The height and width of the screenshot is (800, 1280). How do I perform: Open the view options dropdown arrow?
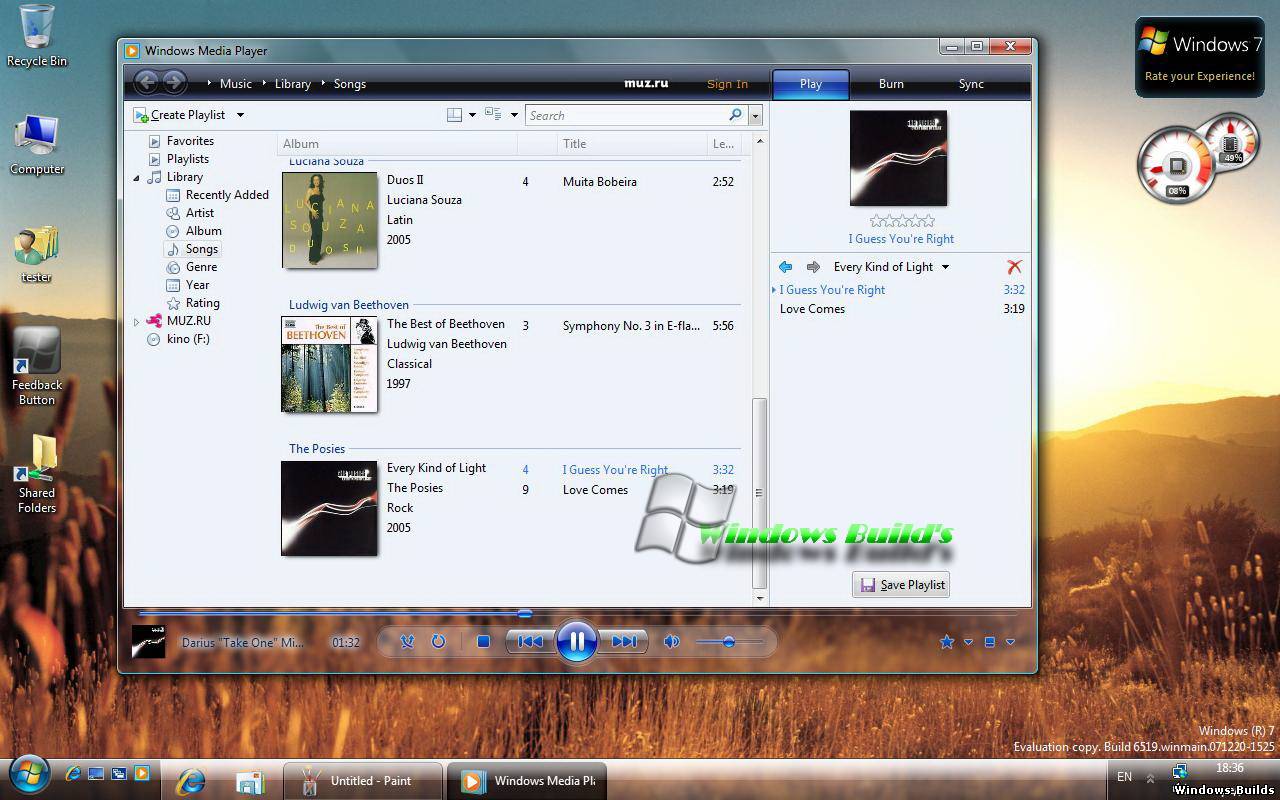pyautogui.click(x=514, y=115)
